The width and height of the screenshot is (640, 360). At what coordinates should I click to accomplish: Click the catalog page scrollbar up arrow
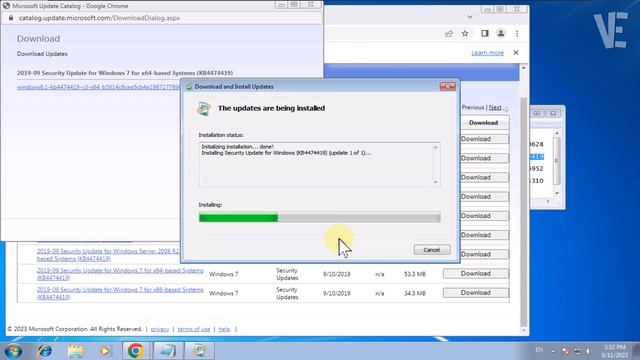point(524,68)
